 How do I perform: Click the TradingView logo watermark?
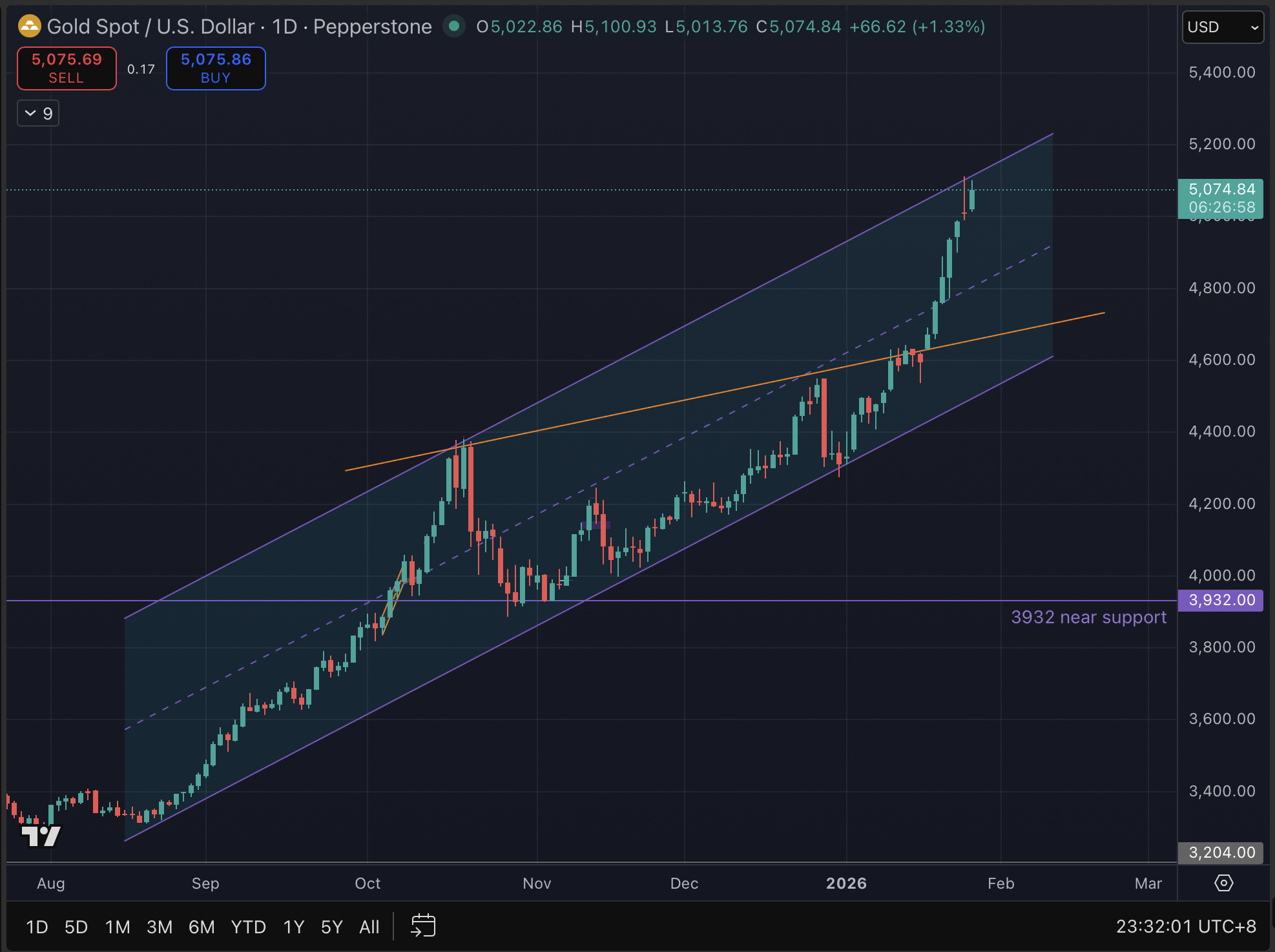41,836
